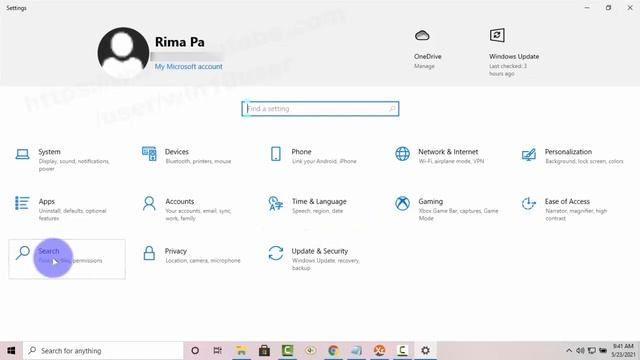Image resolution: width=640 pixels, height=360 pixels.
Task: Open the Search settings tile
Action: pyautogui.click(x=67, y=259)
